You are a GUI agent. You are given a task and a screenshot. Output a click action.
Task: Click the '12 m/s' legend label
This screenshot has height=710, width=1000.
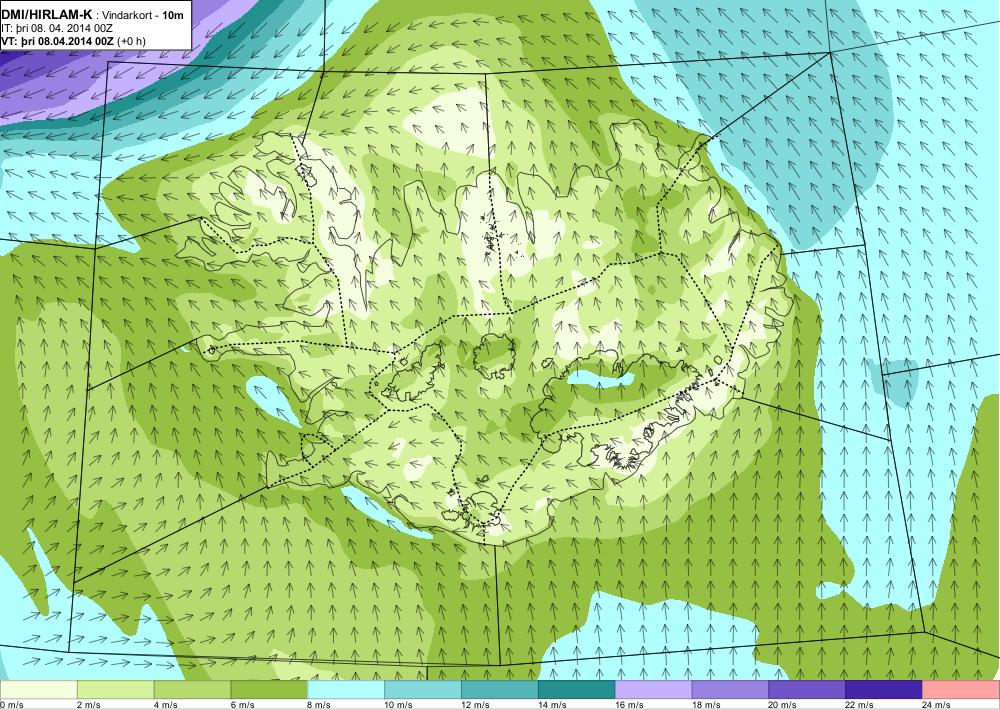click(476, 705)
